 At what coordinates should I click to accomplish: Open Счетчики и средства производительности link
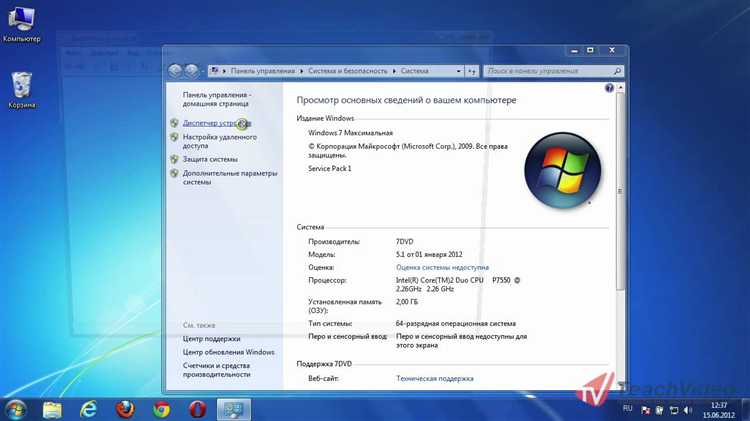216,370
